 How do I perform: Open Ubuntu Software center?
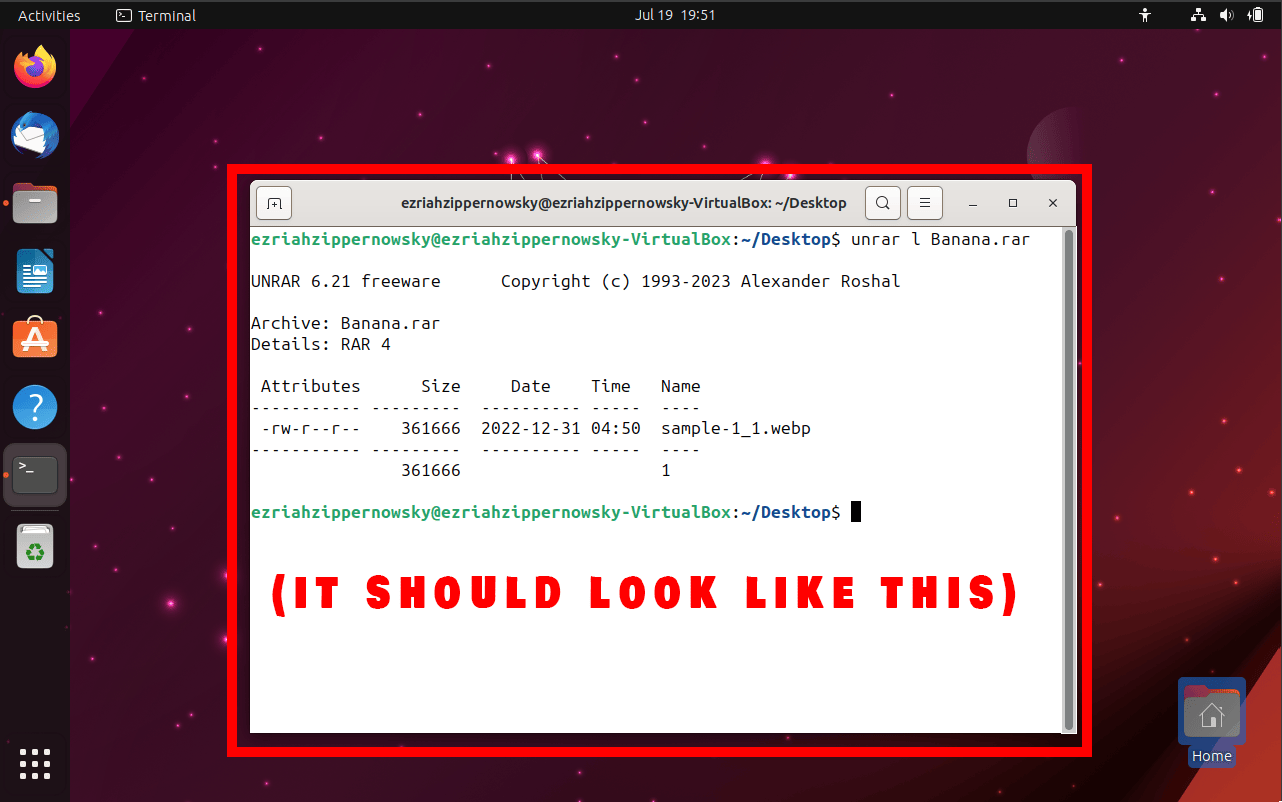(35, 339)
